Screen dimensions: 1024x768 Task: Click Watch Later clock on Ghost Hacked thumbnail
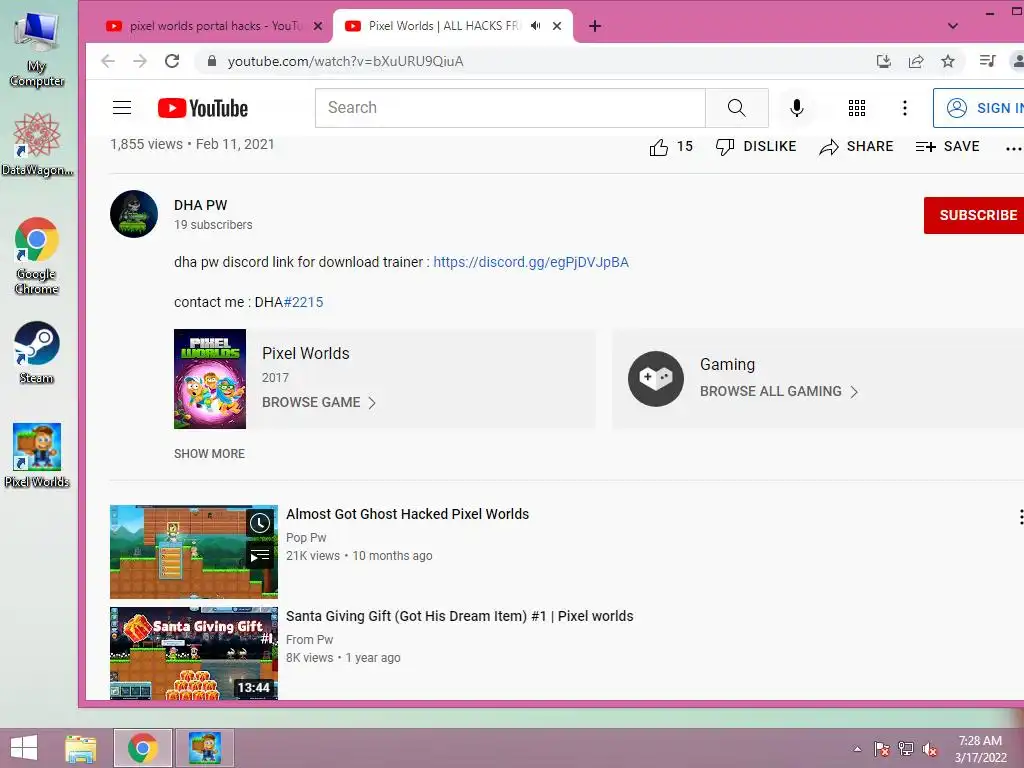[x=260, y=522]
